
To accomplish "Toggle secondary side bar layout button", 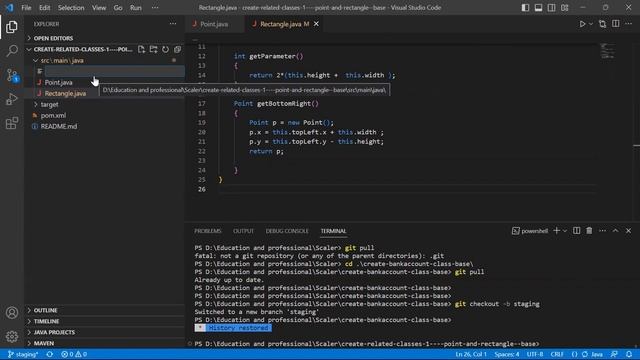I will (551, 8).
